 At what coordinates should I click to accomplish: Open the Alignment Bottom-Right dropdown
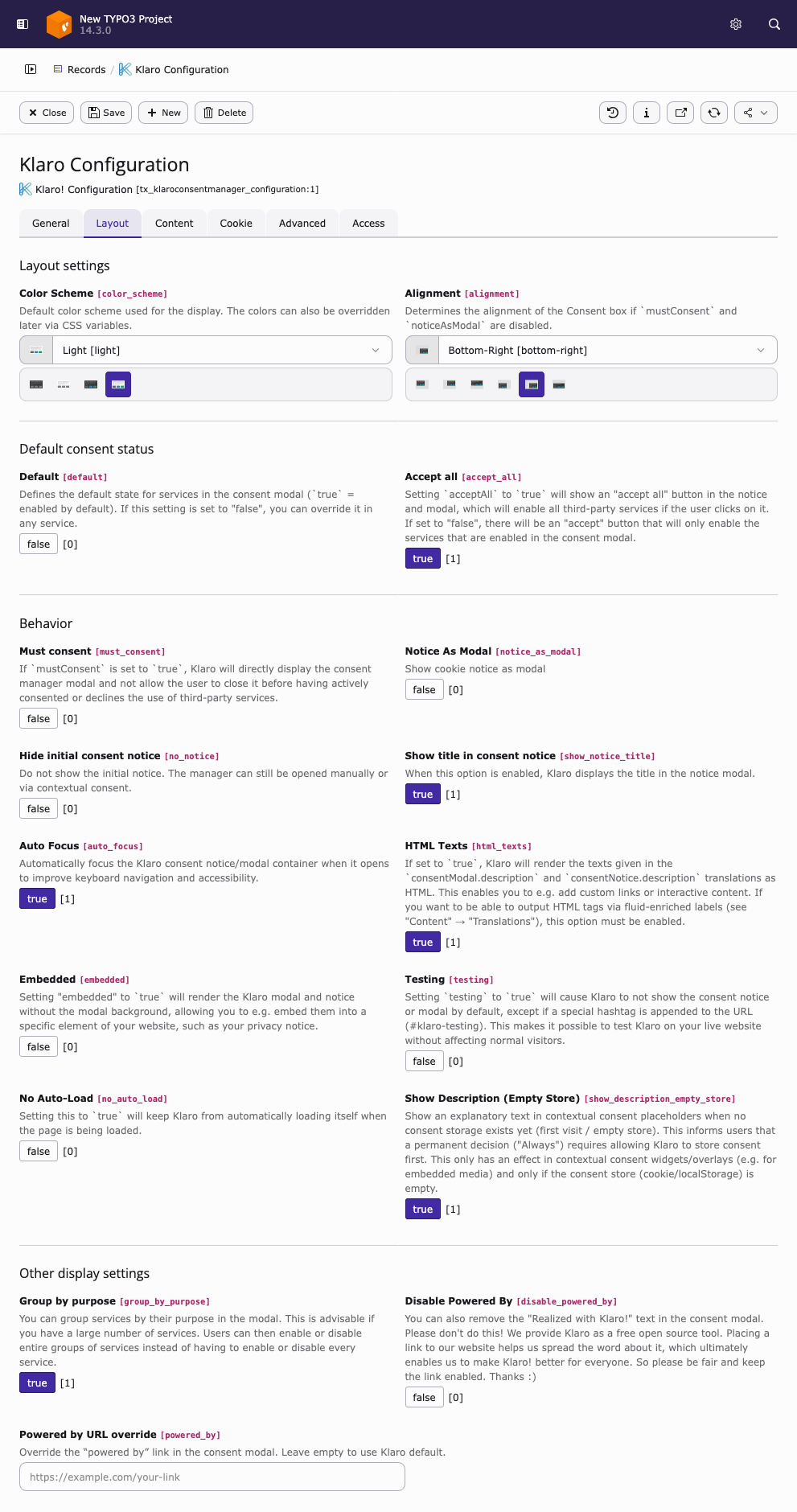click(591, 351)
